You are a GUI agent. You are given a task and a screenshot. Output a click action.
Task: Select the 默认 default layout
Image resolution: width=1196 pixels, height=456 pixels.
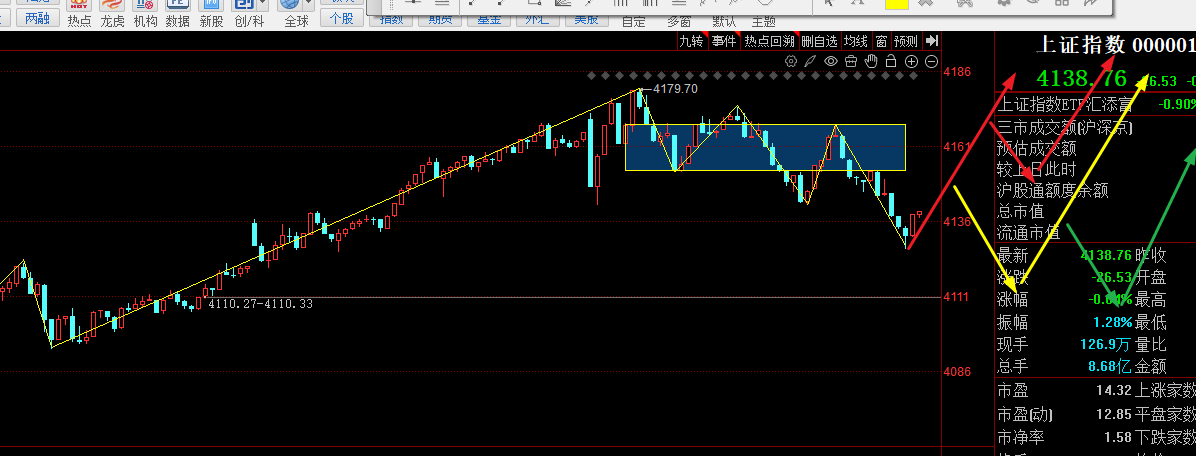[x=724, y=21]
